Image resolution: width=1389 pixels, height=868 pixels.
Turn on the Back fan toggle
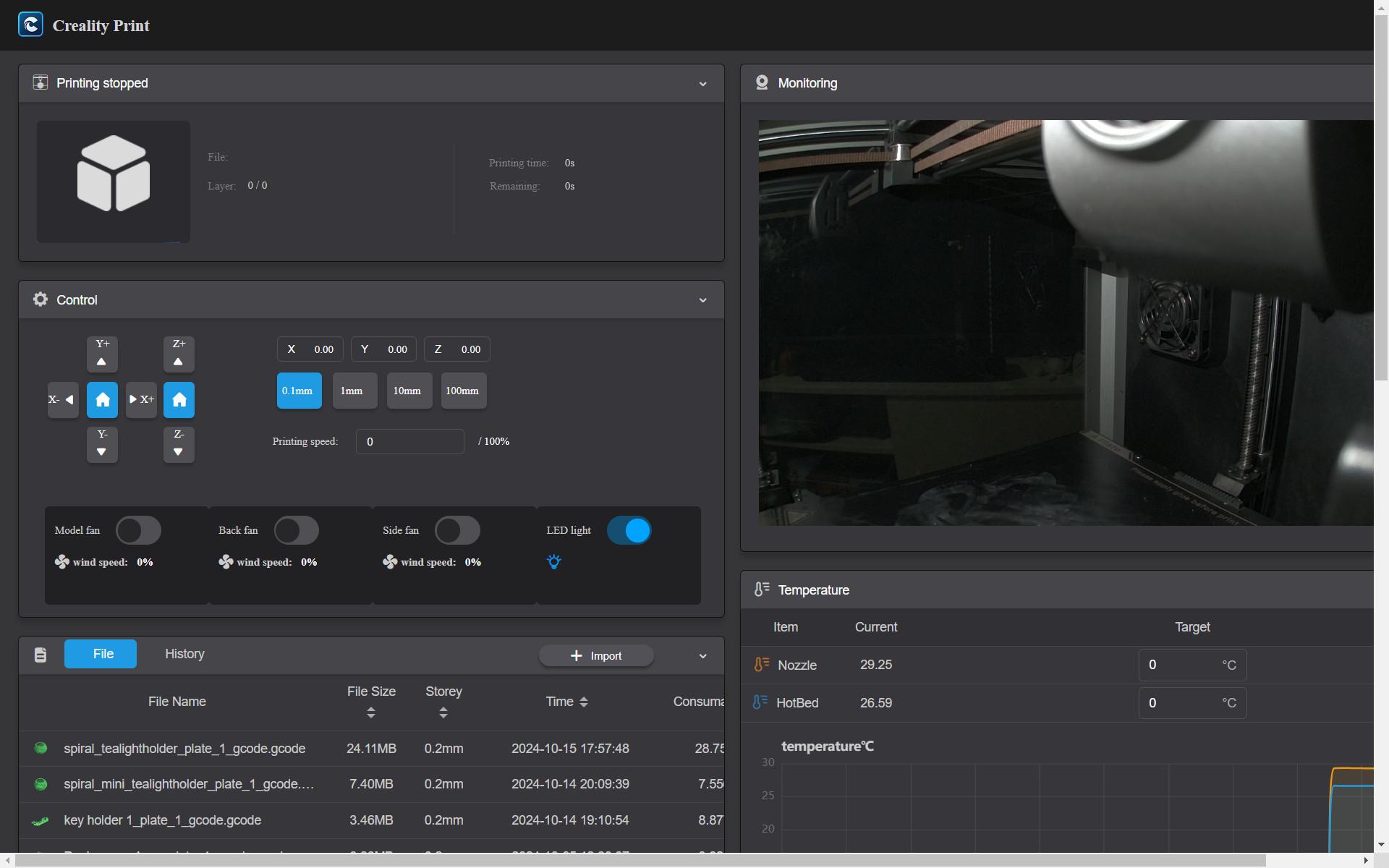tap(296, 530)
